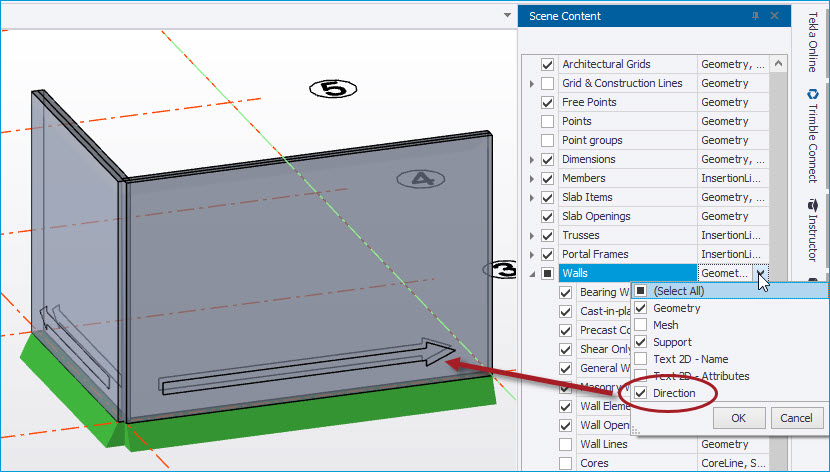Screen dimensions: 830x472
Task: Click the grid line 4 marker
Action: (x=421, y=179)
